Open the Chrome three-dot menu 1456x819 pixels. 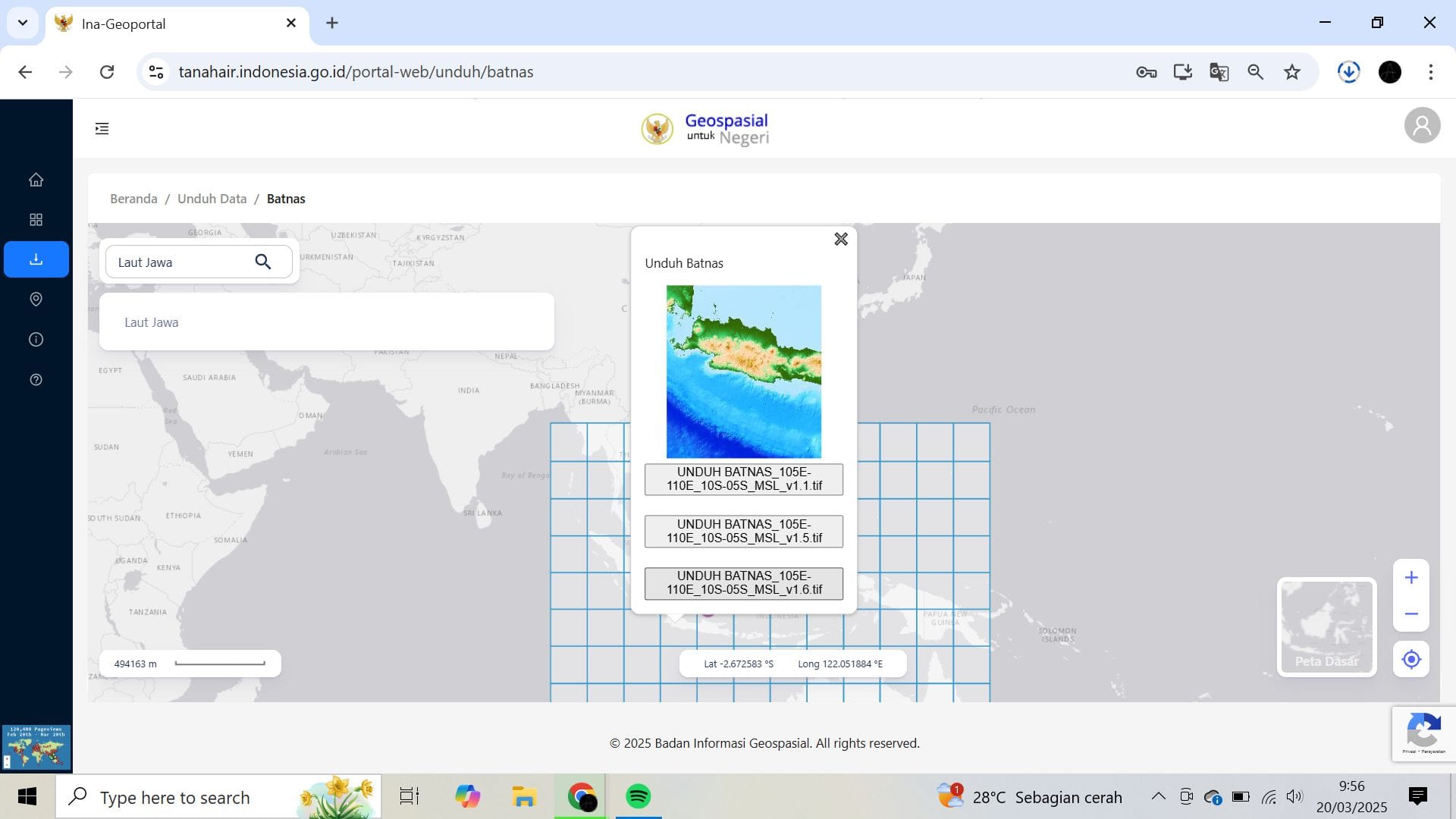pos(1430,72)
